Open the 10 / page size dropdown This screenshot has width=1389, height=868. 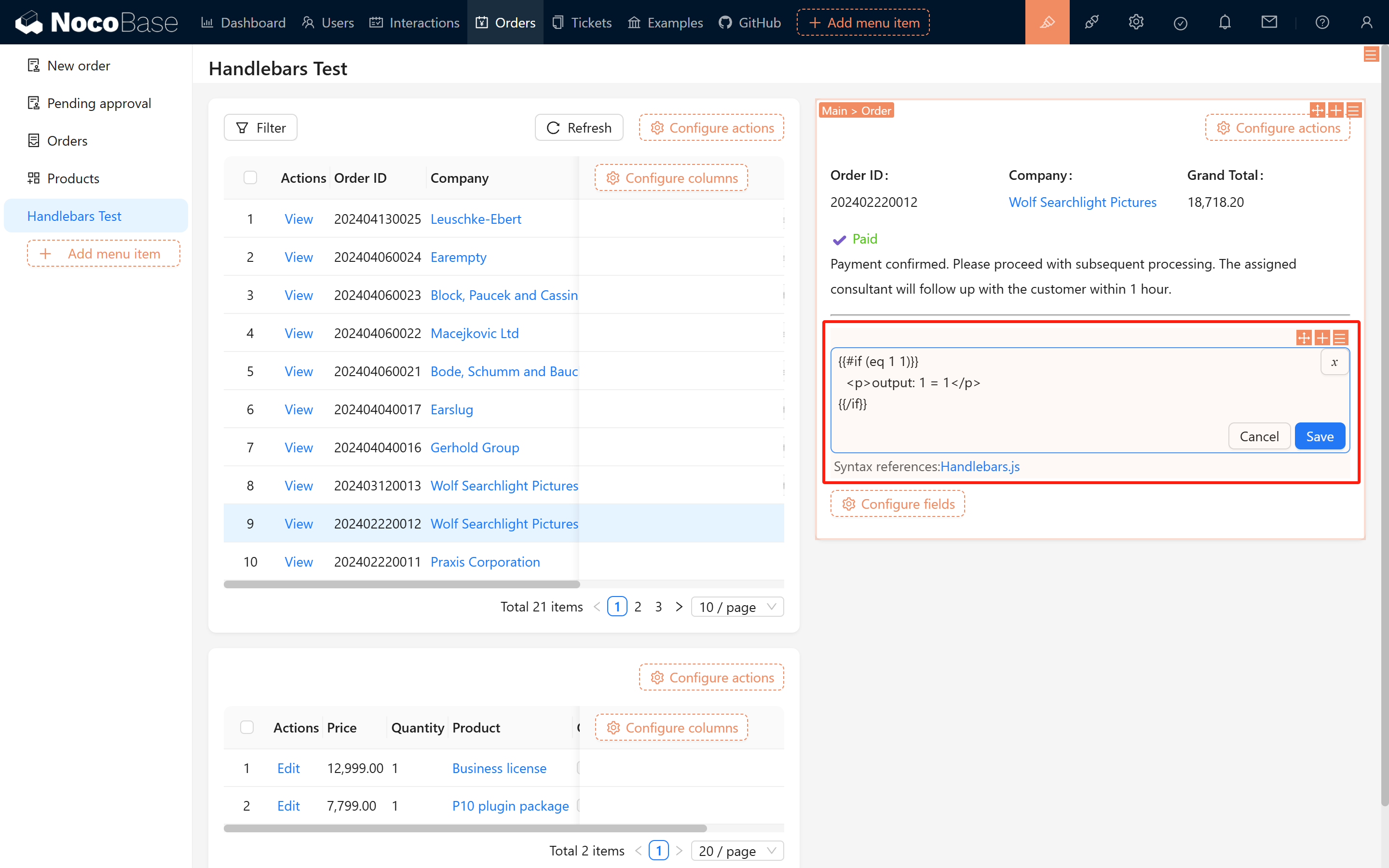click(x=737, y=607)
